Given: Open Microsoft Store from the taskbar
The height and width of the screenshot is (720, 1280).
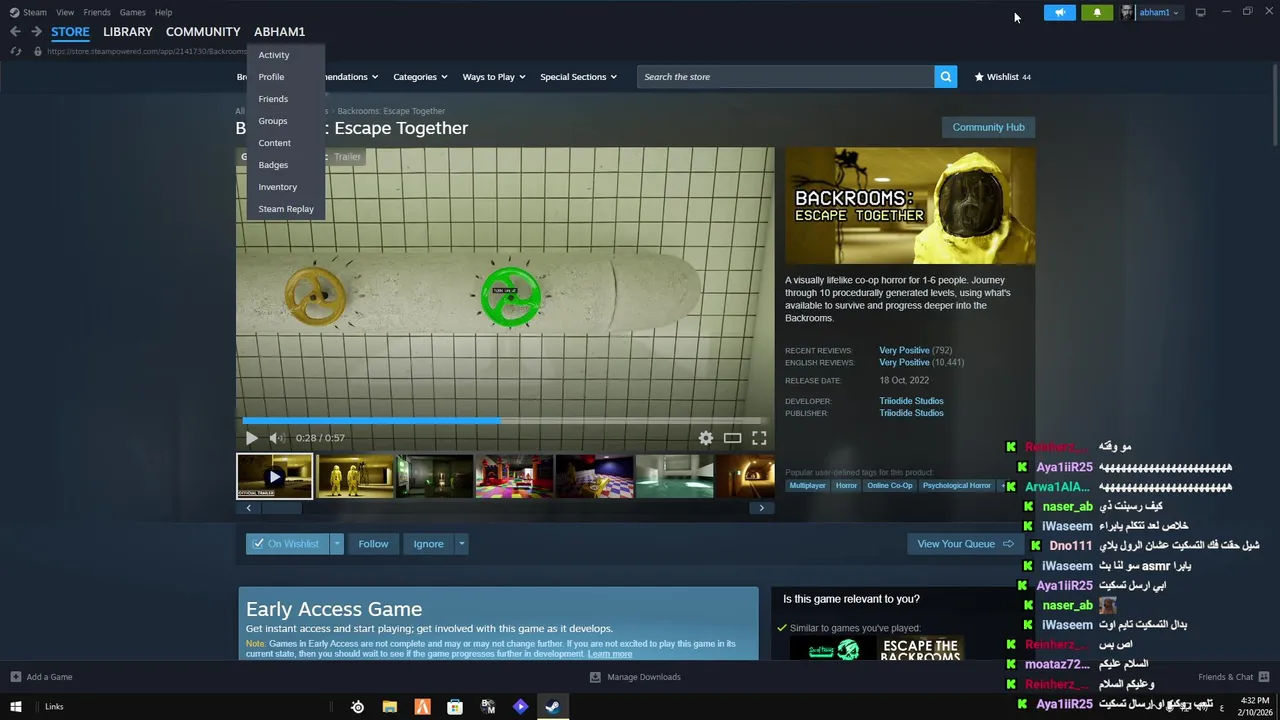Looking at the screenshot, I should click(455, 707).
